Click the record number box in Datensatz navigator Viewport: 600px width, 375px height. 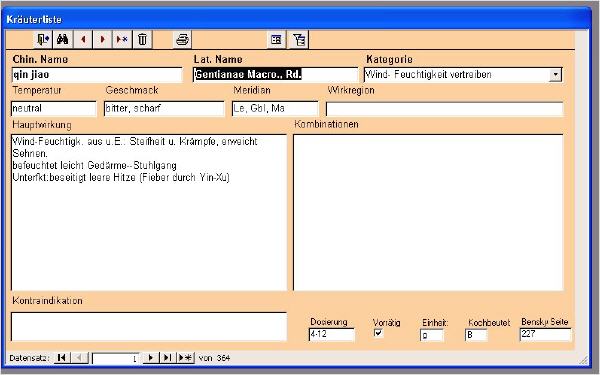(116, 359)
